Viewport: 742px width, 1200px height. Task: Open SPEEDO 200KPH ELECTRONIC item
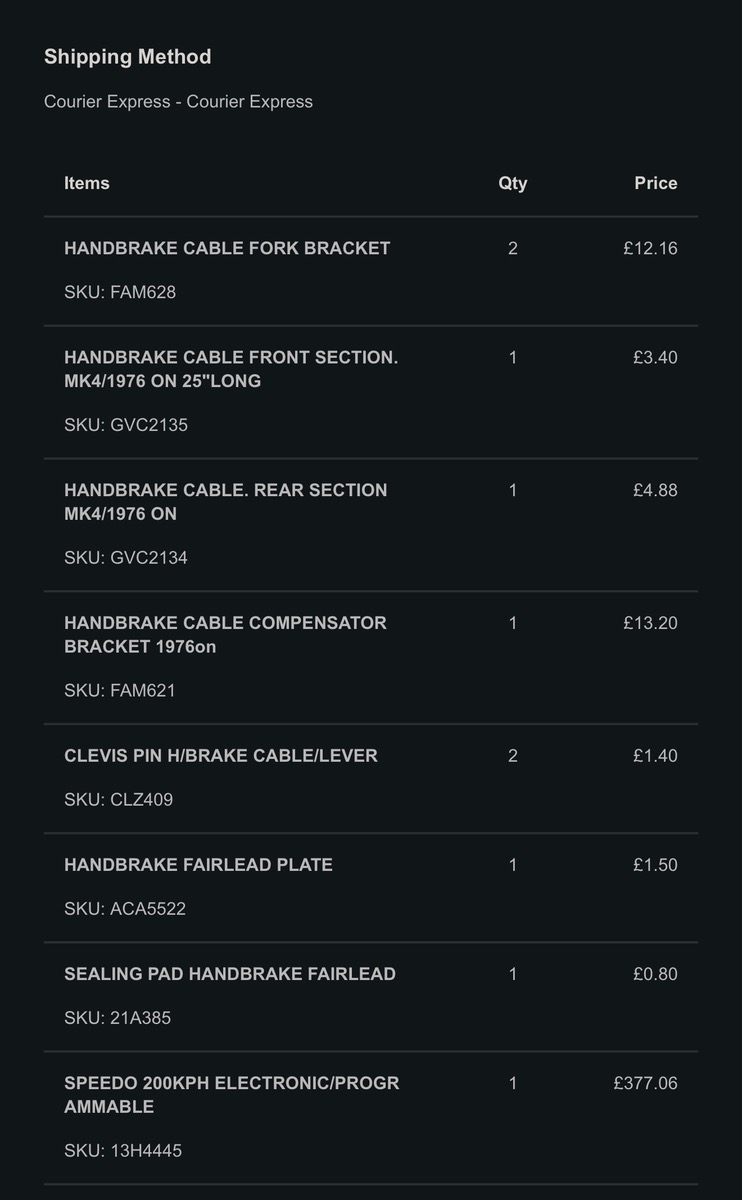[231, 1095]
